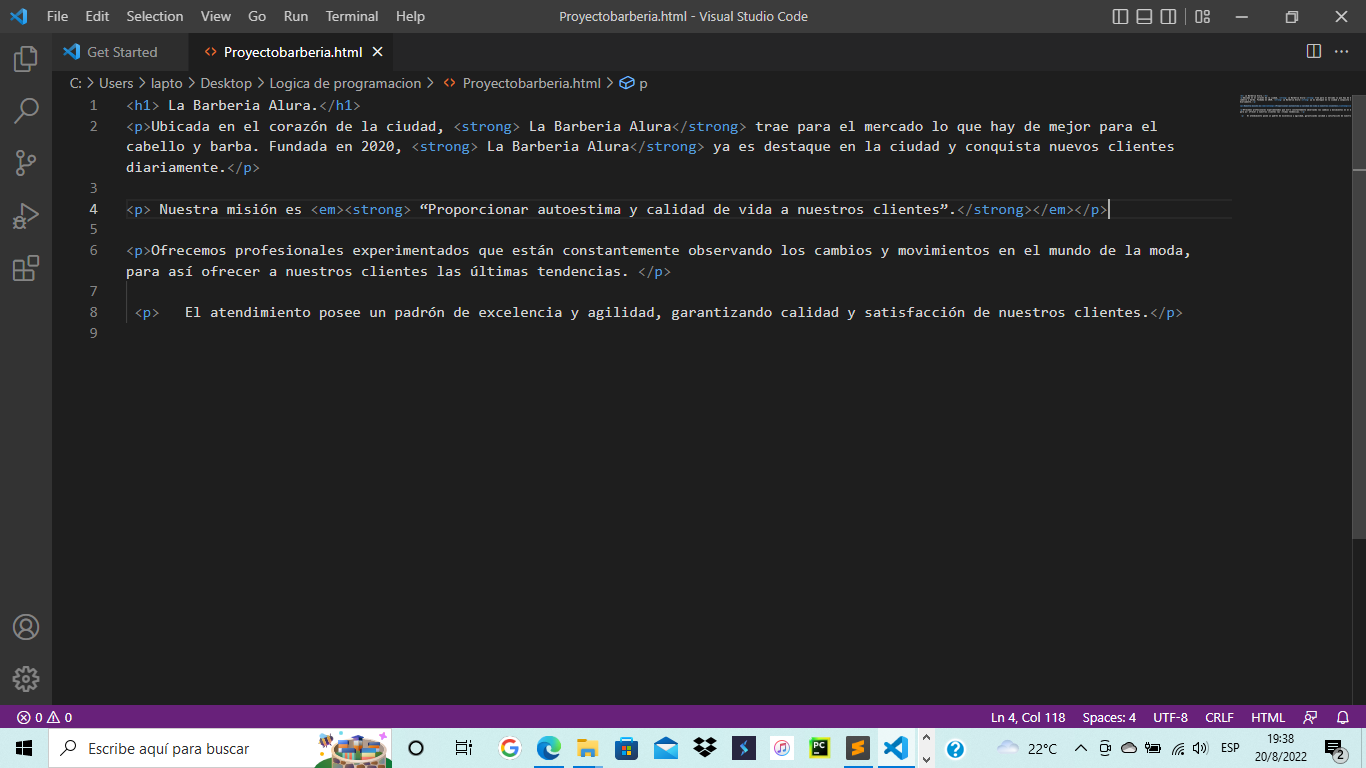Open the Go menu
Image resolution: width=1366 pixels, height=768 pixels.
point(257,16)
